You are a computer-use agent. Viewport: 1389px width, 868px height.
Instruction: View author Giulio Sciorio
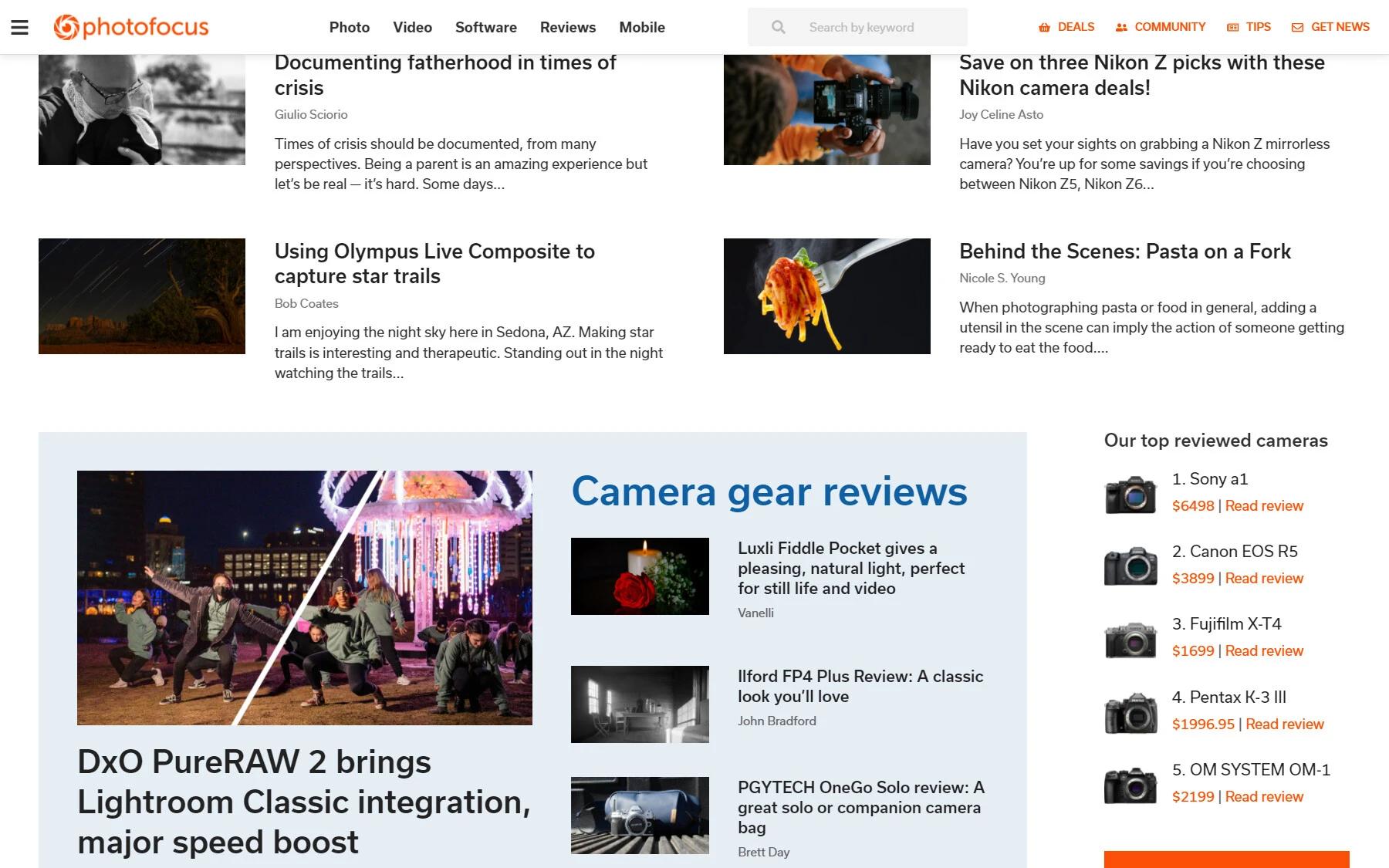(311, 114)
